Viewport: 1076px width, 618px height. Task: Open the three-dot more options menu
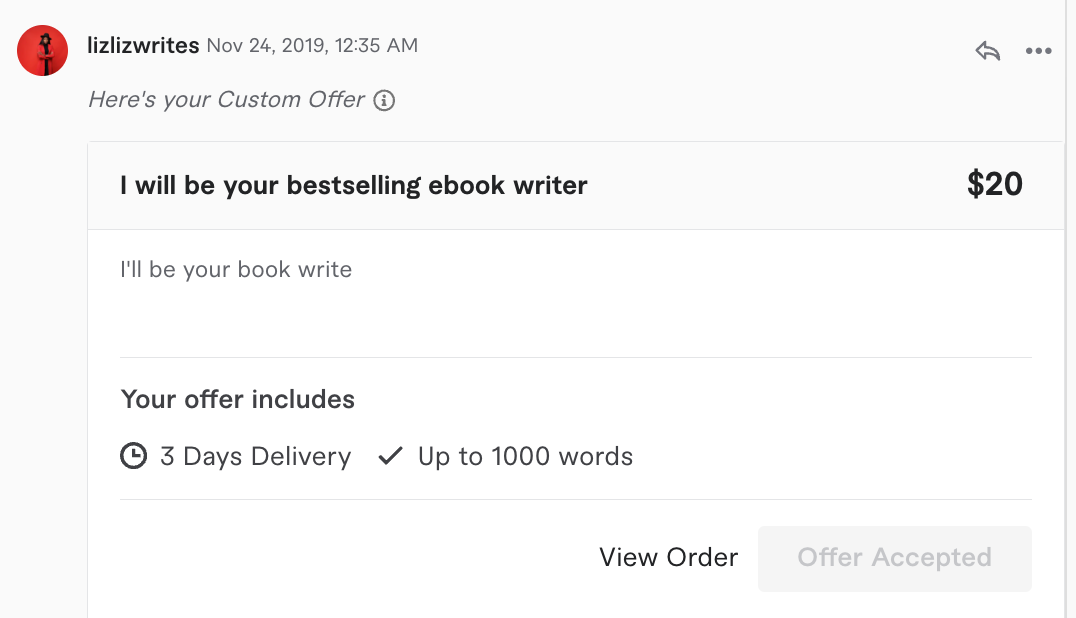coord(1039,51)
